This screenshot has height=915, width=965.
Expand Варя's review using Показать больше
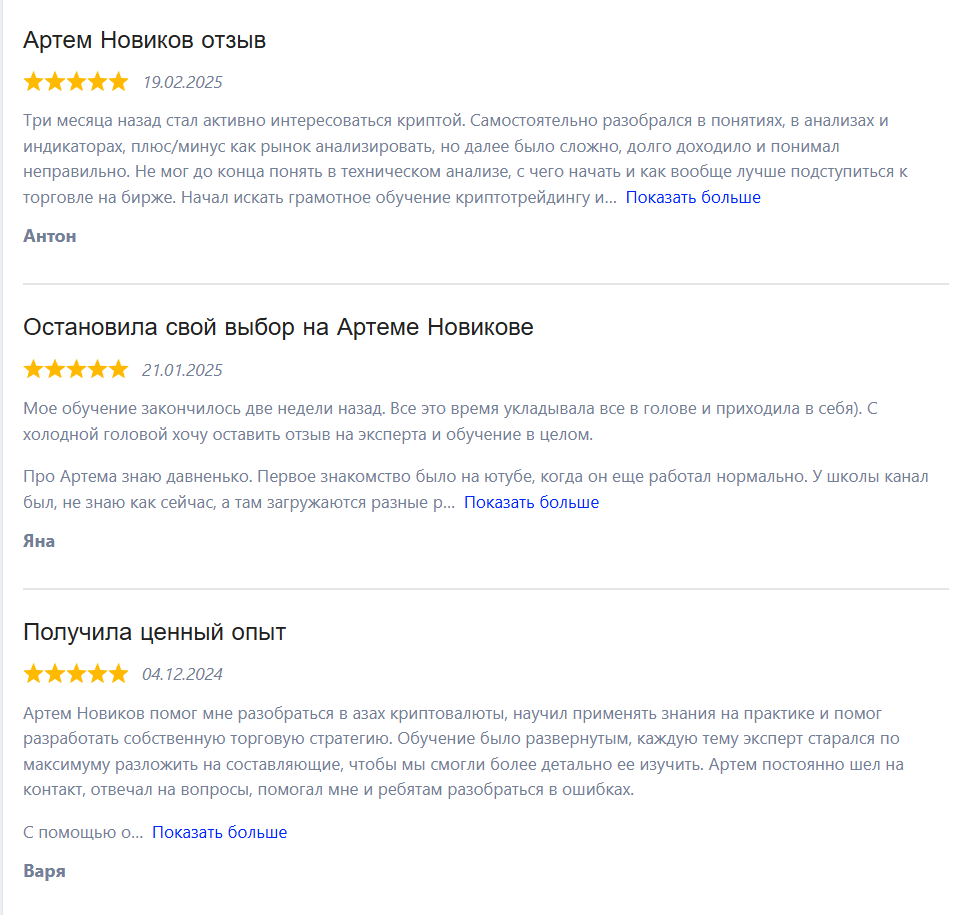click(218, 831)
